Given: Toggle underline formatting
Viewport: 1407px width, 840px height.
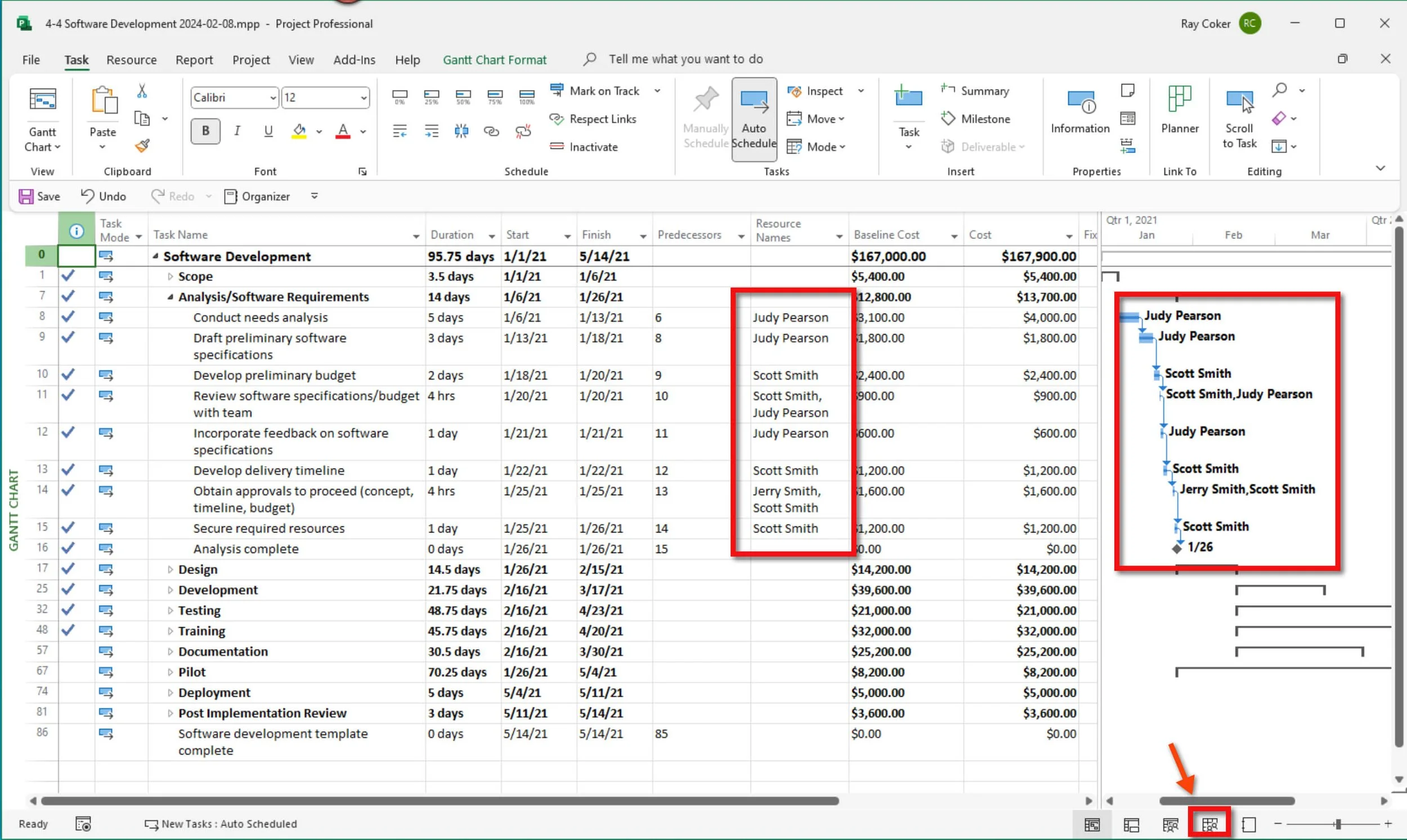Looking at the screenshot, I should click(x=268, y=131).
